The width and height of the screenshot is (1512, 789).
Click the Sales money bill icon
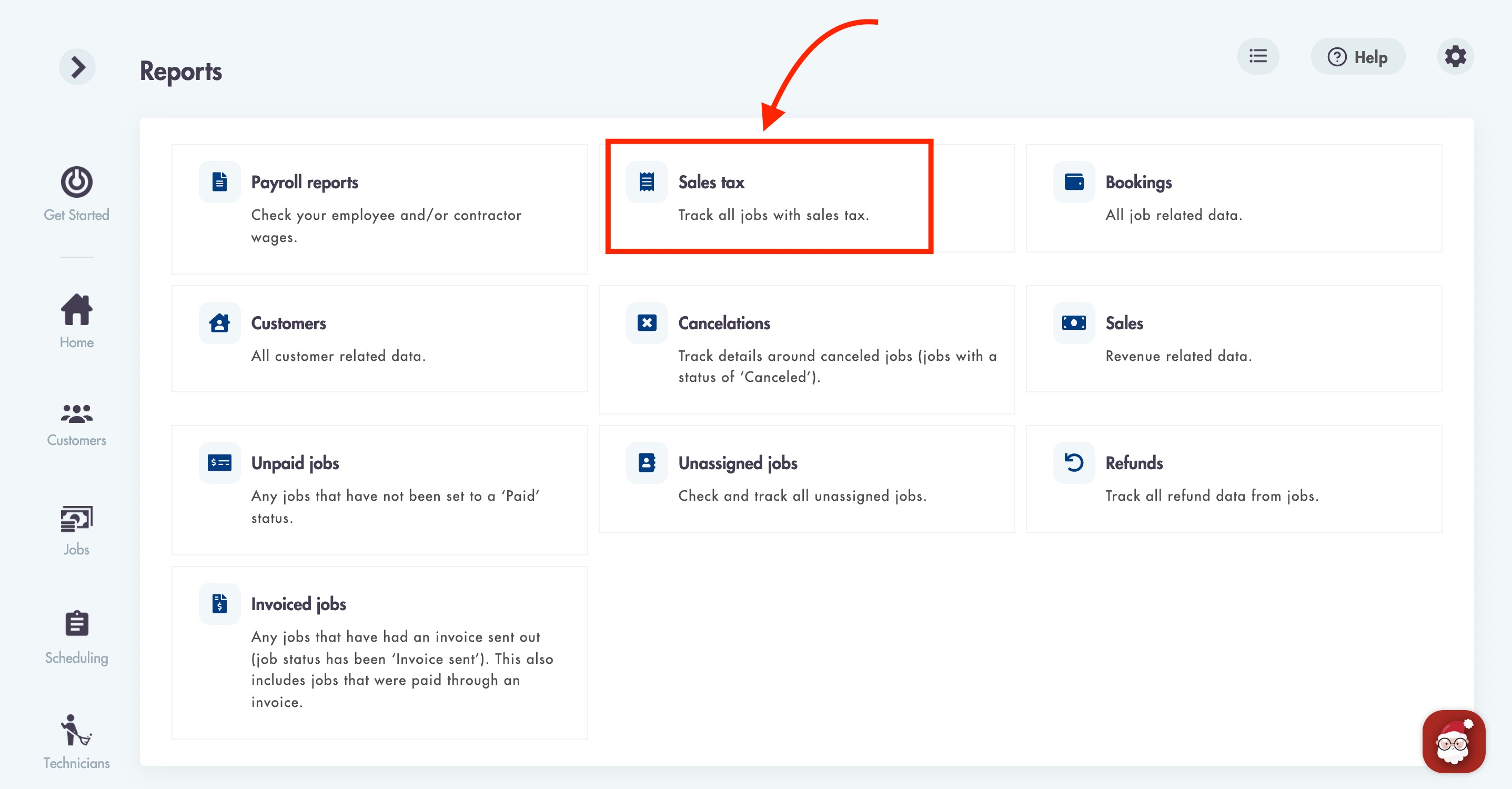[1074, 323]
